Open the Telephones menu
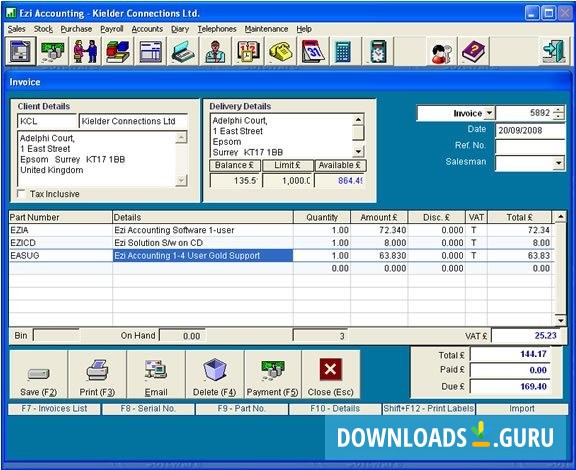Screen dimensions: 576x470 217,29
